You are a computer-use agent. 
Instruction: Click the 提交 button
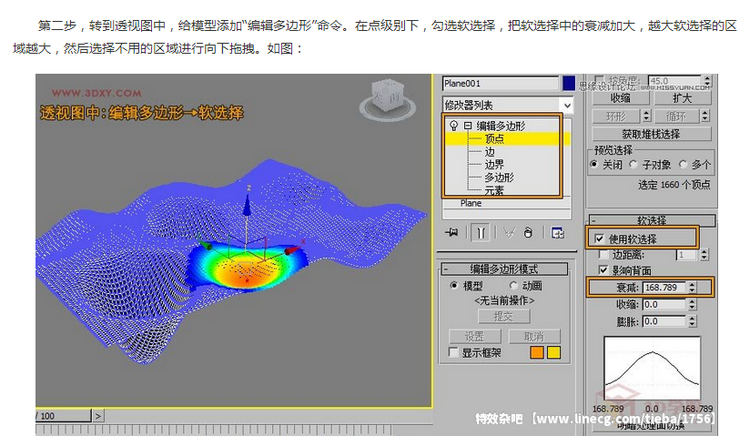click(504, 316)
